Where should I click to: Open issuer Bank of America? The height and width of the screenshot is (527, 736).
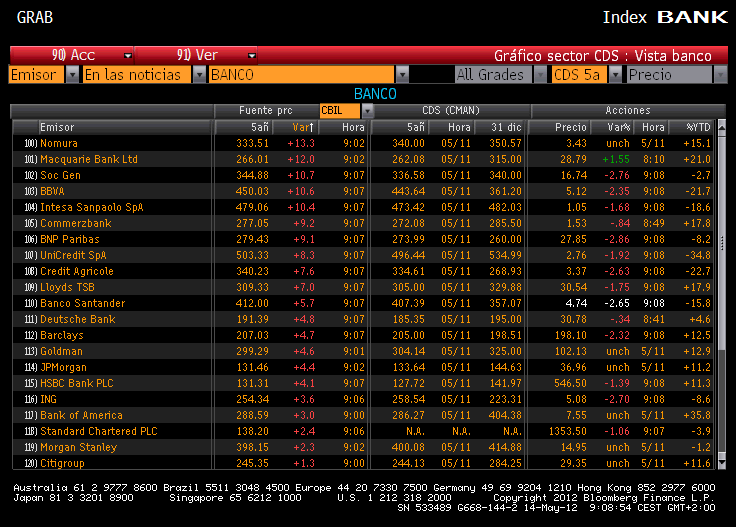tap(81, 415)
